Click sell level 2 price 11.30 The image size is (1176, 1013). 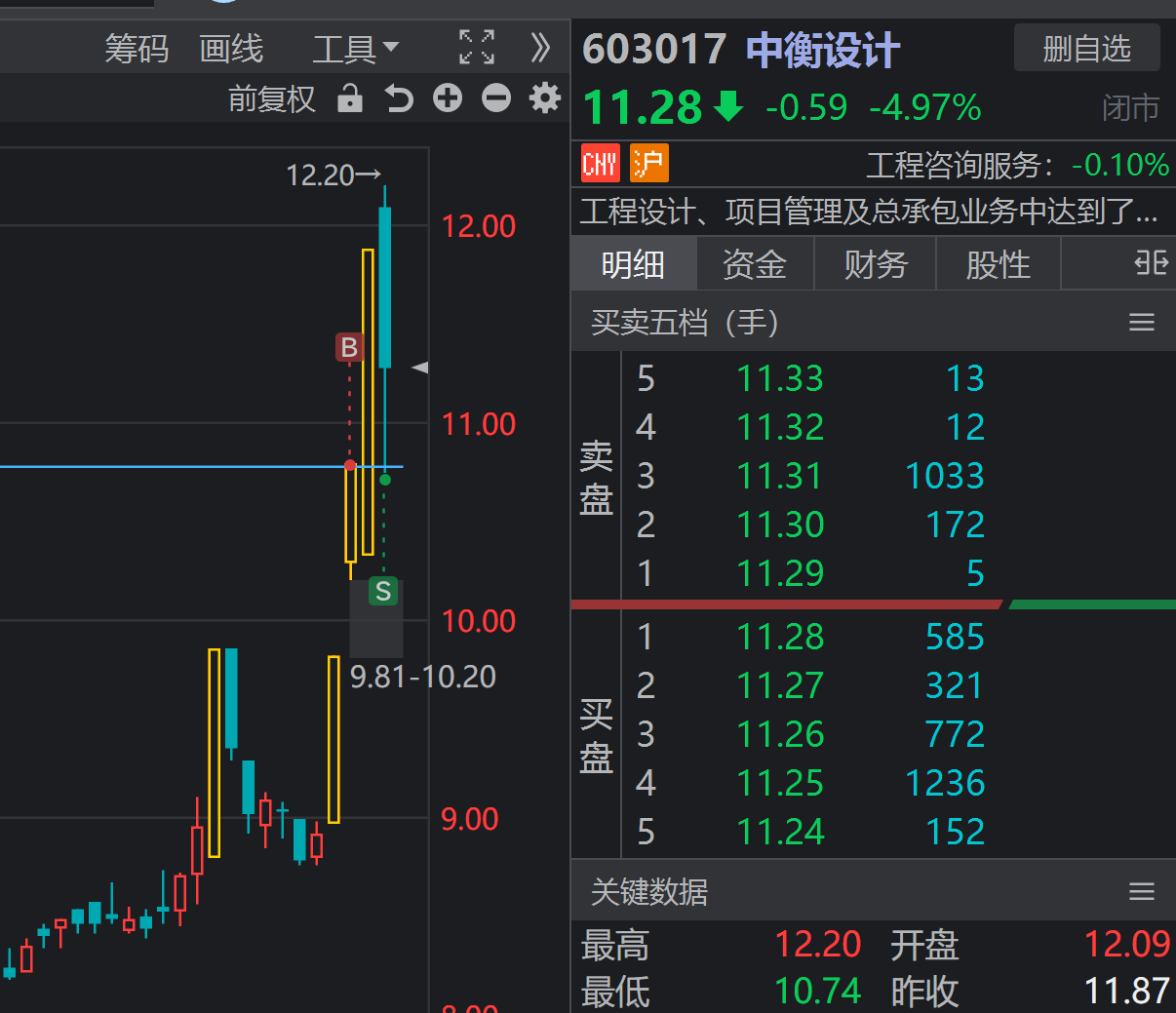click(780, 525)
